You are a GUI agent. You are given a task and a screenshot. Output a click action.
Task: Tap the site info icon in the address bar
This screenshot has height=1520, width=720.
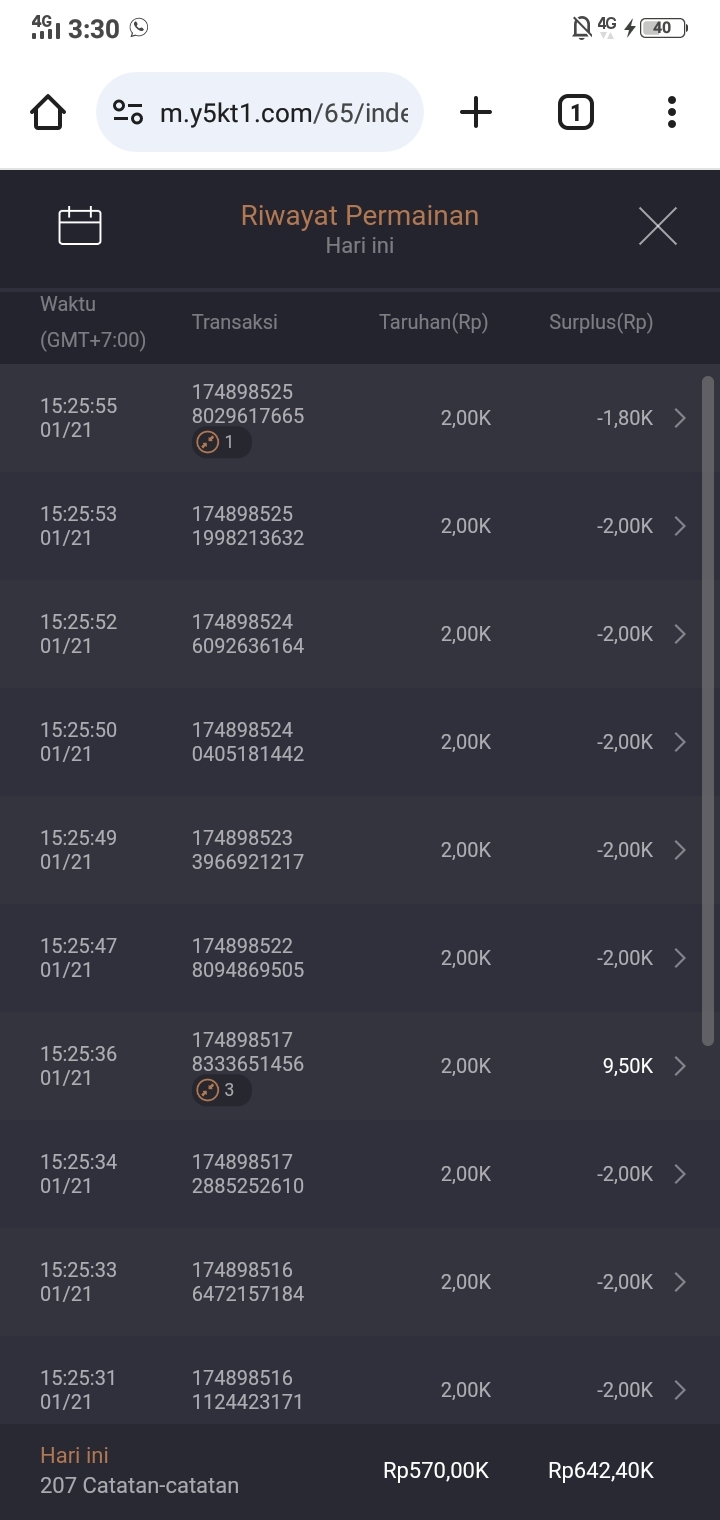click(127, 112)
